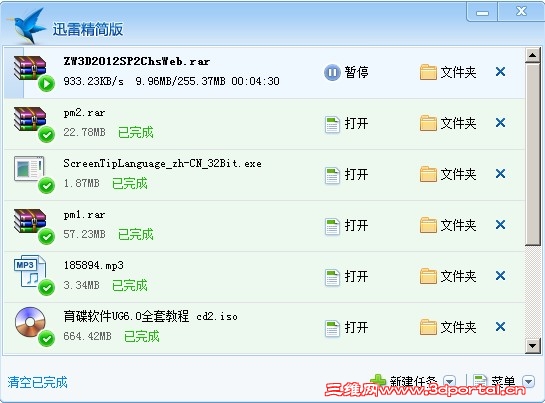Remove the 185894.mp3 task
The width and height of the screenshot is (545, 403).
(500, 276)
